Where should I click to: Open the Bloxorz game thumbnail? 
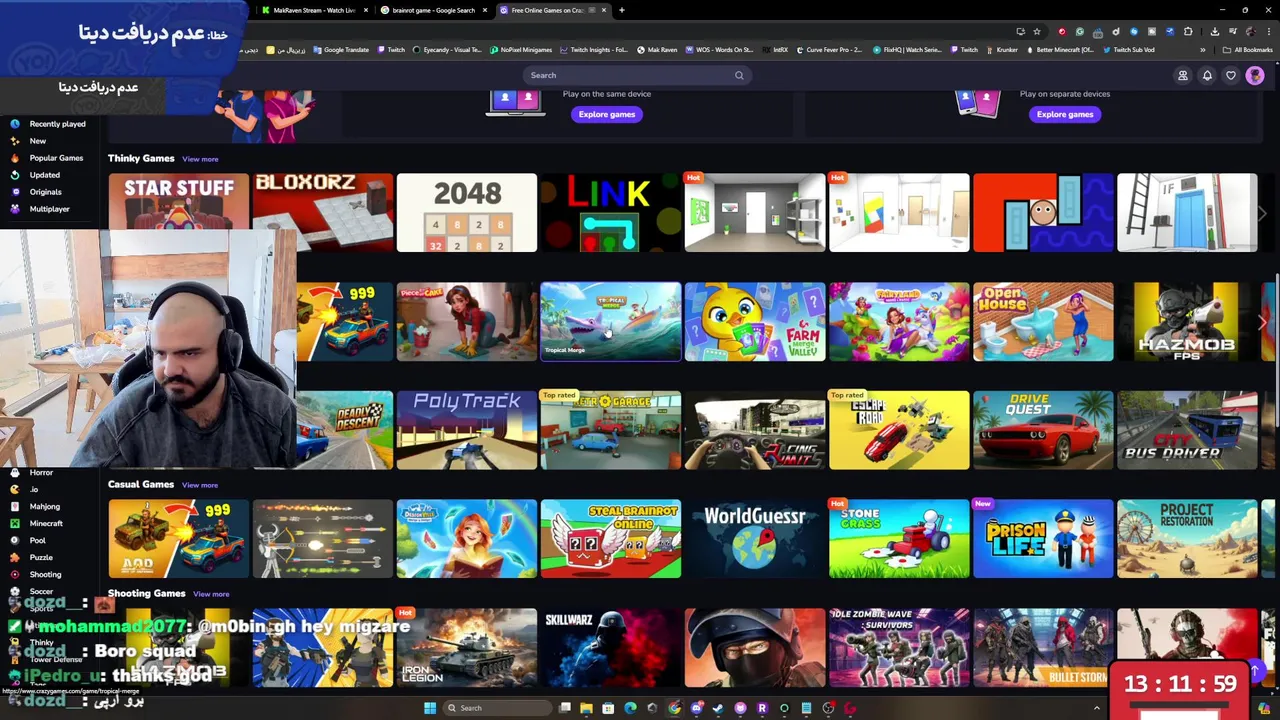(323, 213)
